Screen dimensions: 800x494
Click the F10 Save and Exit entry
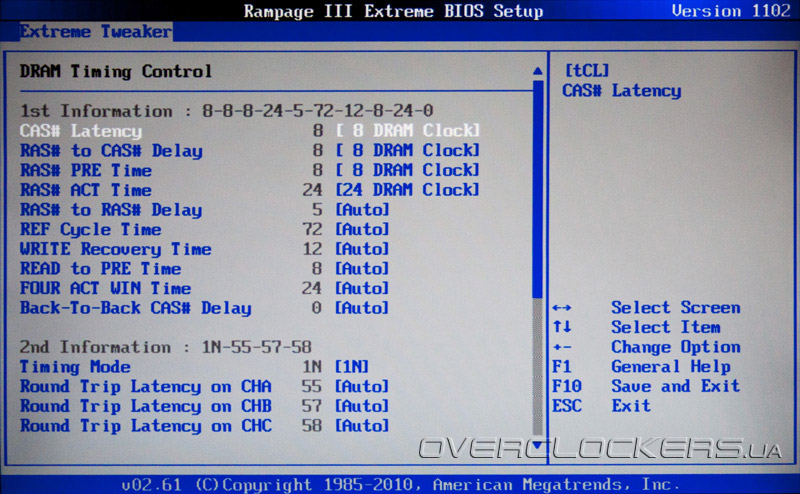tap(646, 386)
